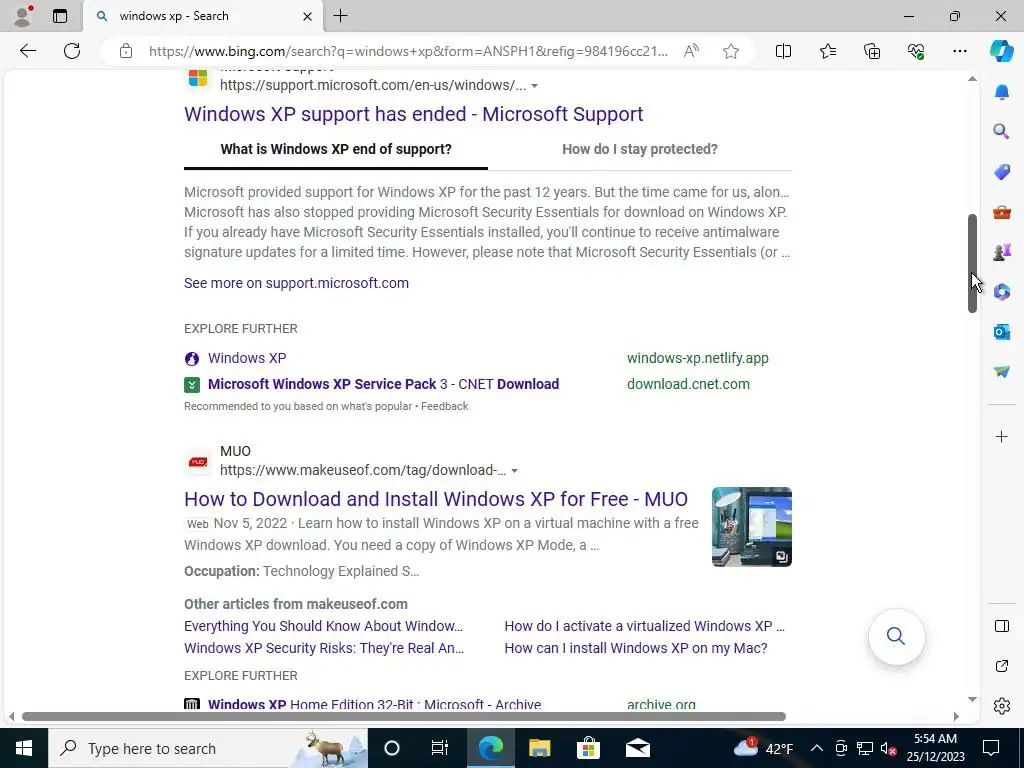Open weather widget showing 42°F
The height and width of the screenshot is (768, 1024).
(x=762, y=748)
